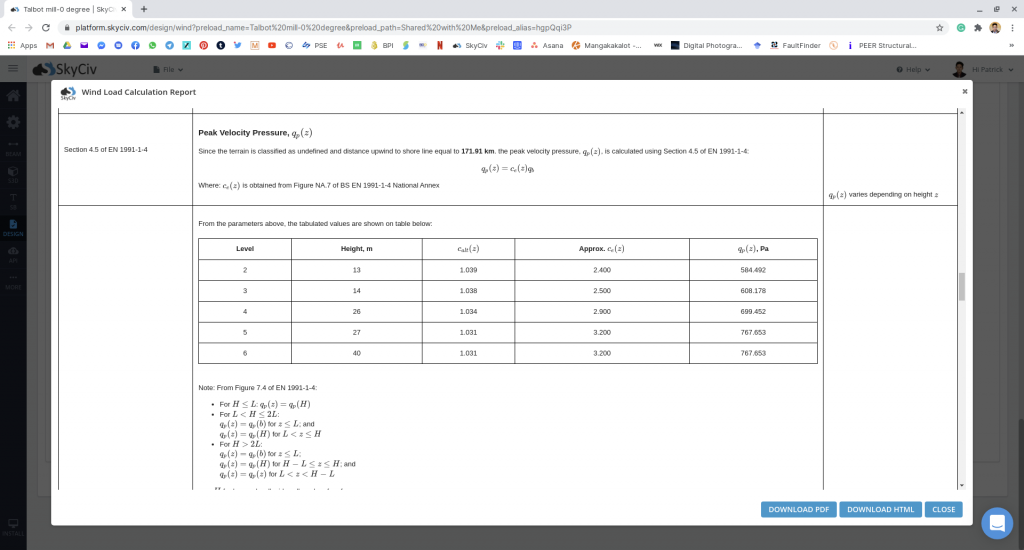Click the Download HTML button

tap(880, 509)
